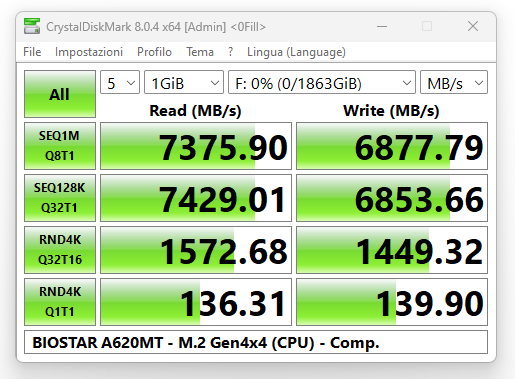This screenshot has height=379, width=515.
Task: Click the SEQ128K write result 6853.66
Action: point(392,198)
